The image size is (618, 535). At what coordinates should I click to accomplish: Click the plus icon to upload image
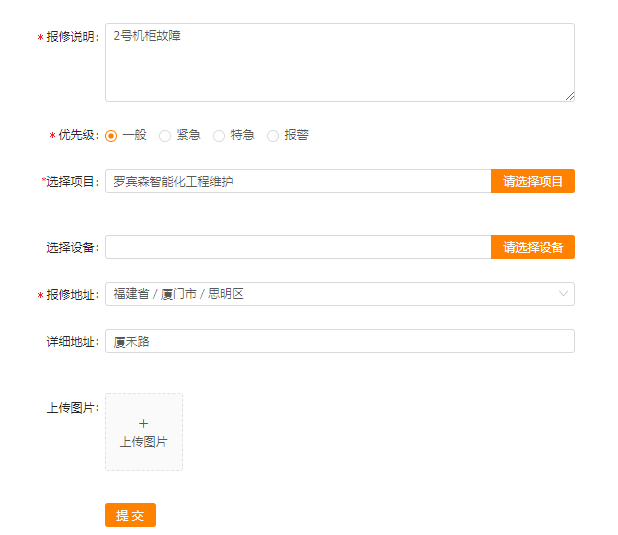(143, 423)
